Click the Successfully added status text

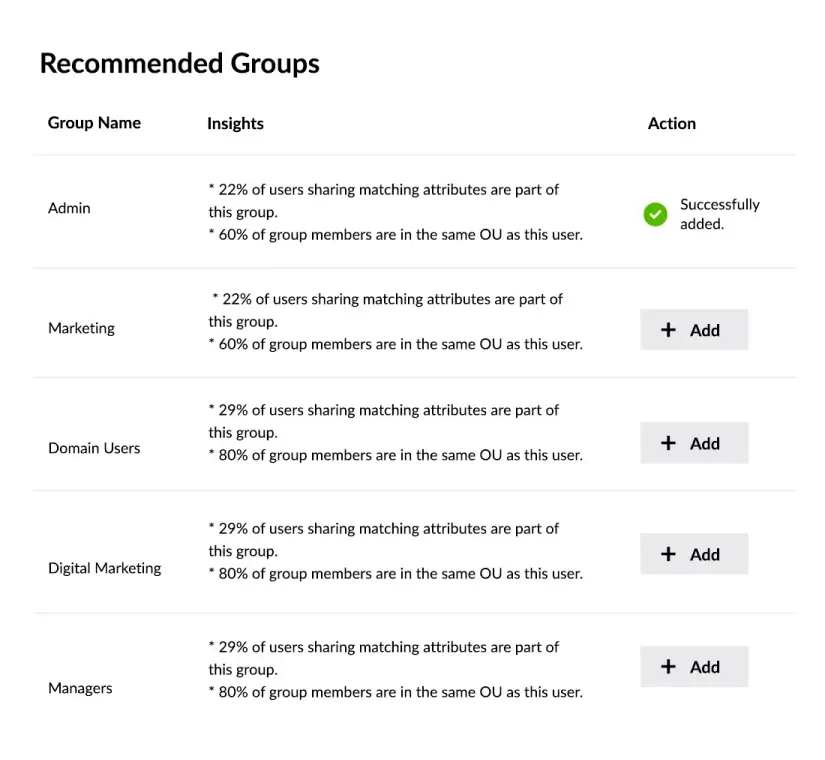coord(720,214)
